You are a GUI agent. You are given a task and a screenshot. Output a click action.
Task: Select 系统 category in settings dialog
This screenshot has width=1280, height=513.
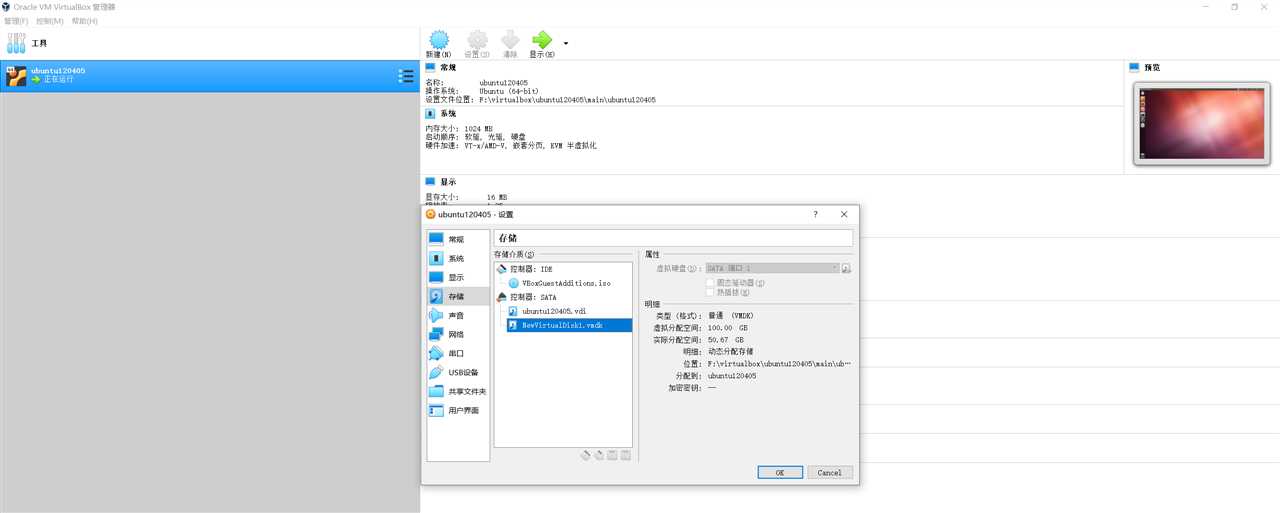pos(457,258)
